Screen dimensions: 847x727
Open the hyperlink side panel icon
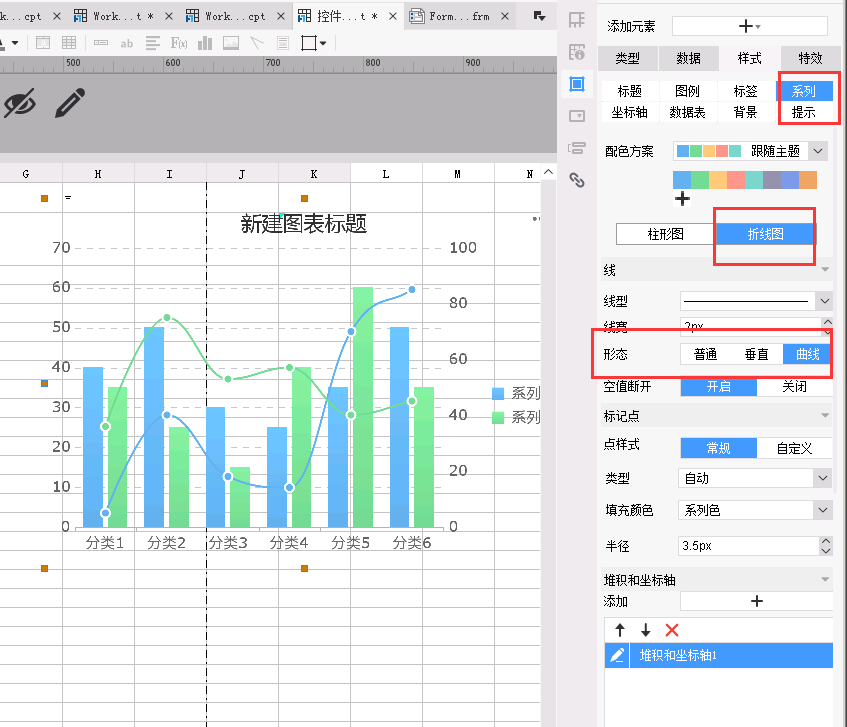[x=576, y=180]
